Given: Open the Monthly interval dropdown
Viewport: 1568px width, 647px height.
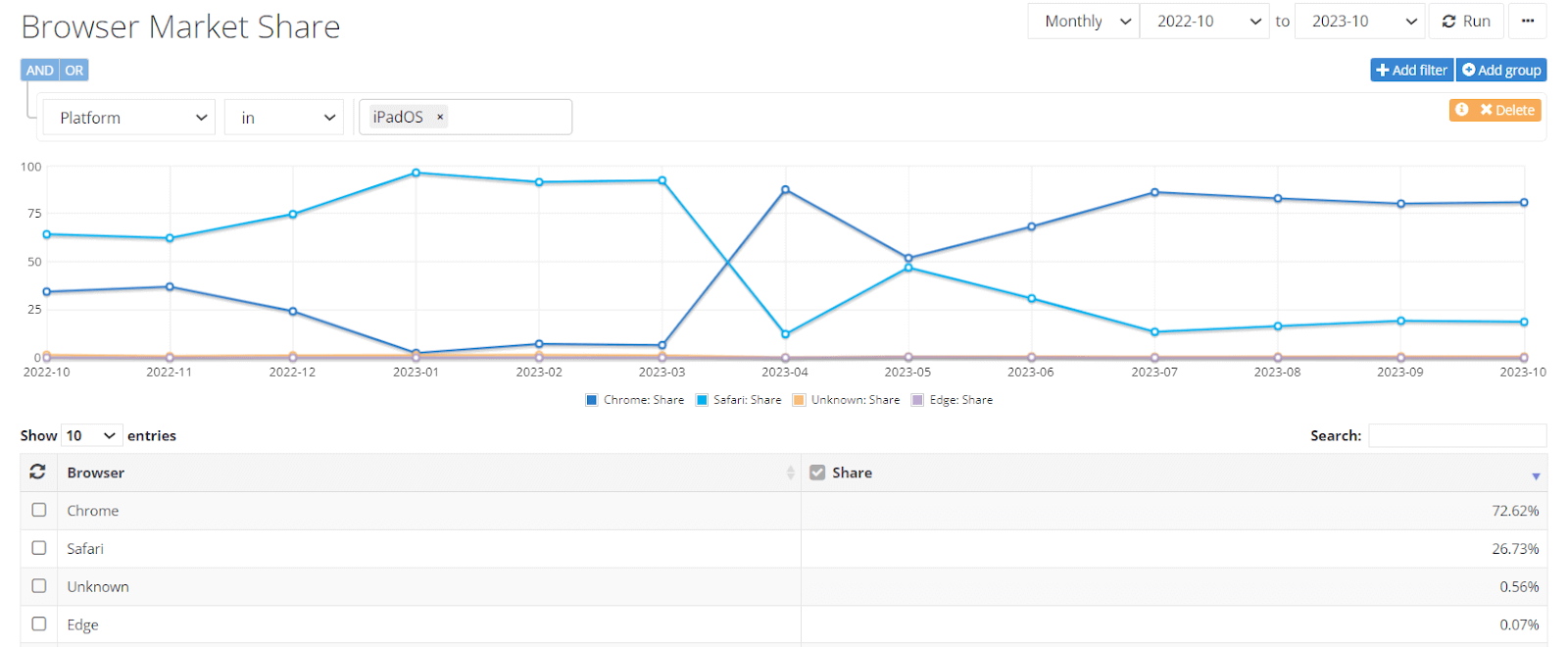Looking at the screenshot, I should click(1084, 21).
